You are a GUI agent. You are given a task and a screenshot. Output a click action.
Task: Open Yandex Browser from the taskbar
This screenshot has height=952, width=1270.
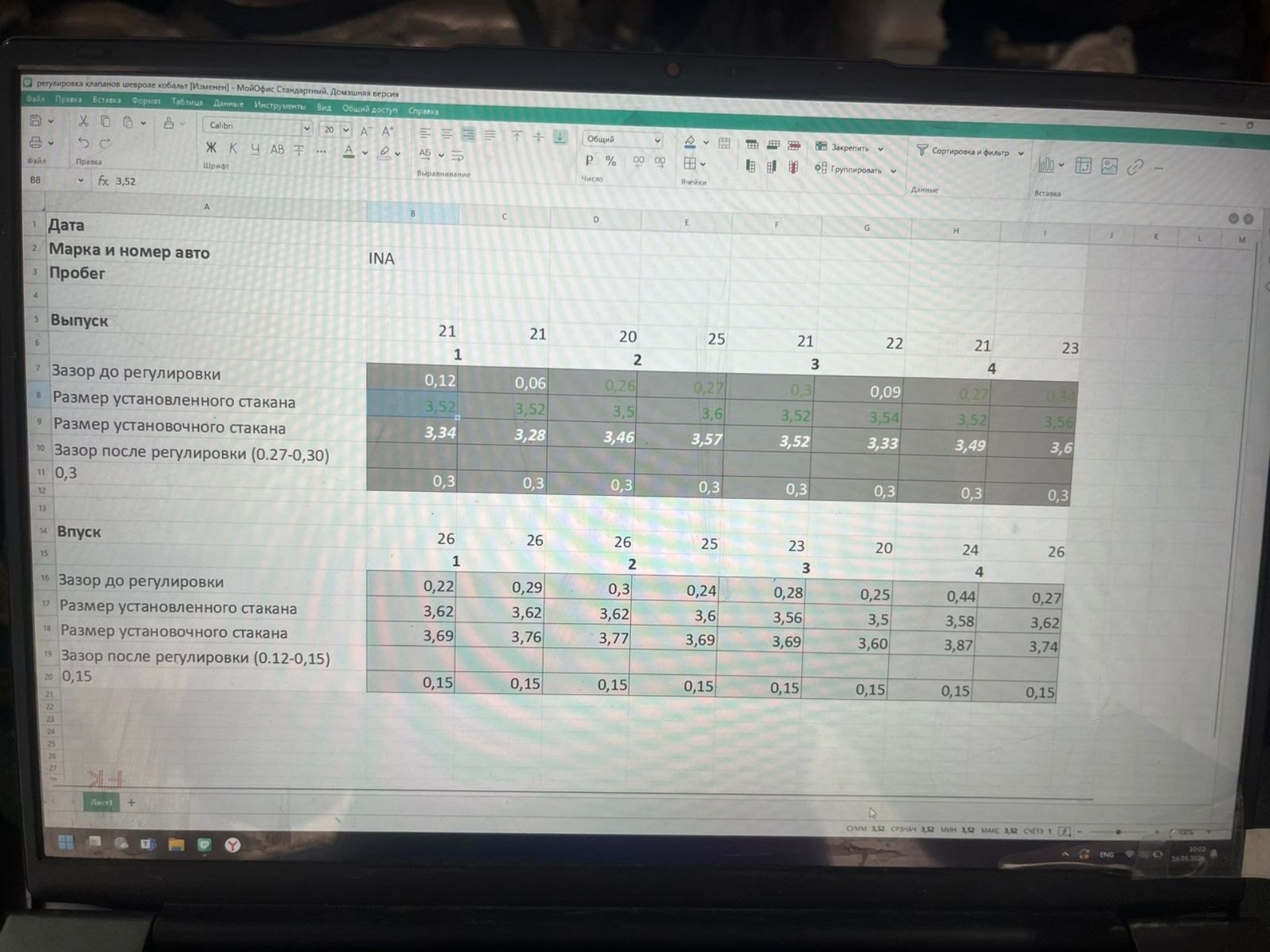[x=232, y=844]
